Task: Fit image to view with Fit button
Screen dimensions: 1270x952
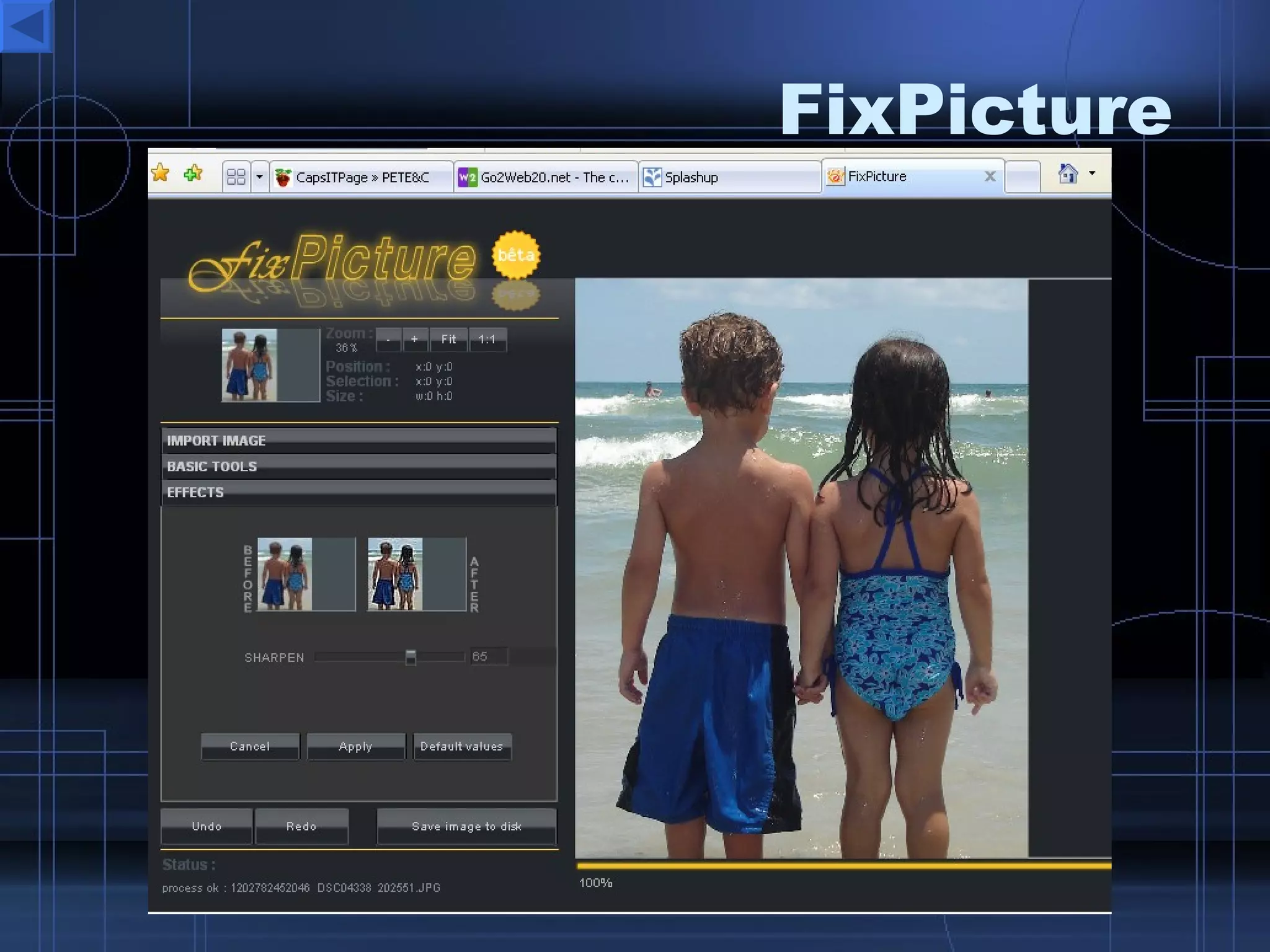Action: [x=448, y=340]
